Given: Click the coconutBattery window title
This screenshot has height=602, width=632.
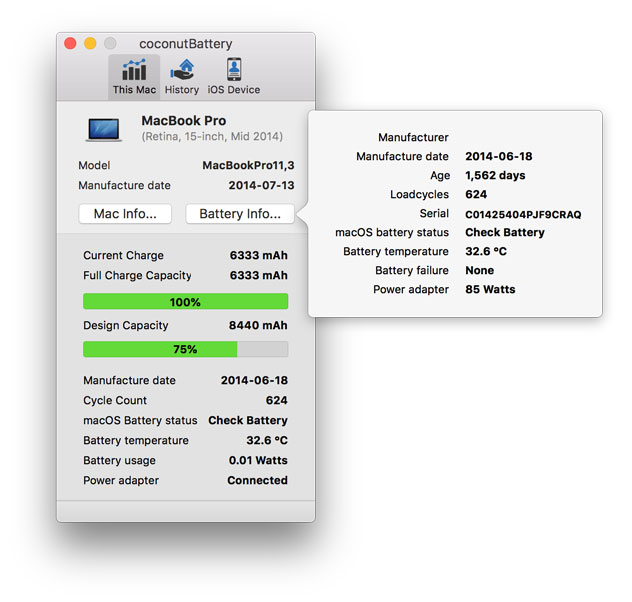Looking at the screenshot, I should click(186, 44).
